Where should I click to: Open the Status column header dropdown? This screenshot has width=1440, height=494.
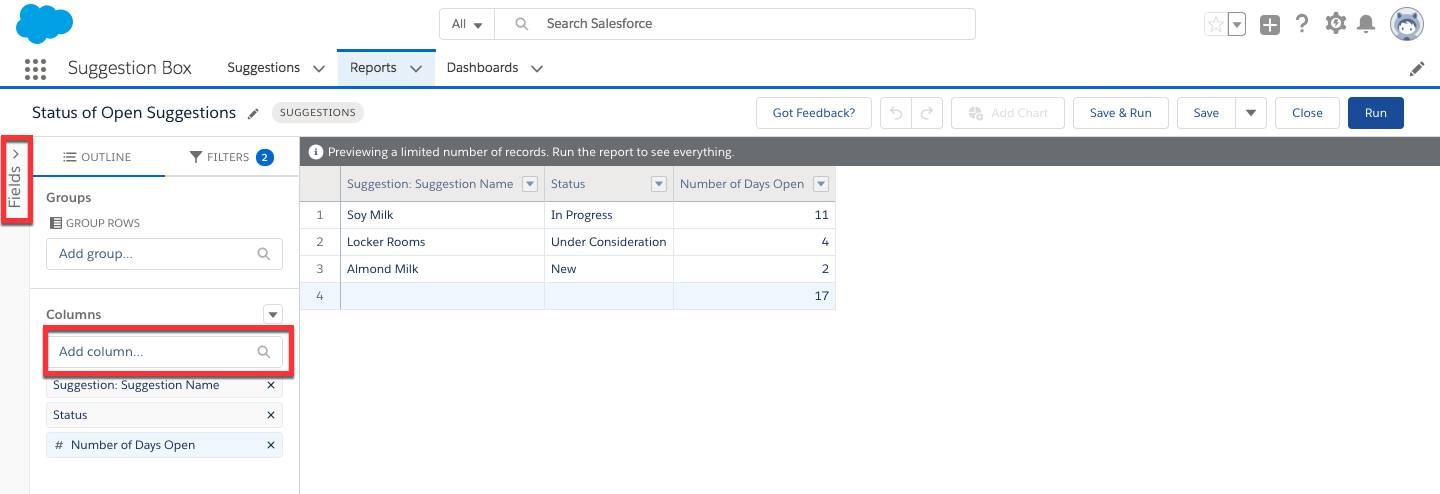(659, 184)
